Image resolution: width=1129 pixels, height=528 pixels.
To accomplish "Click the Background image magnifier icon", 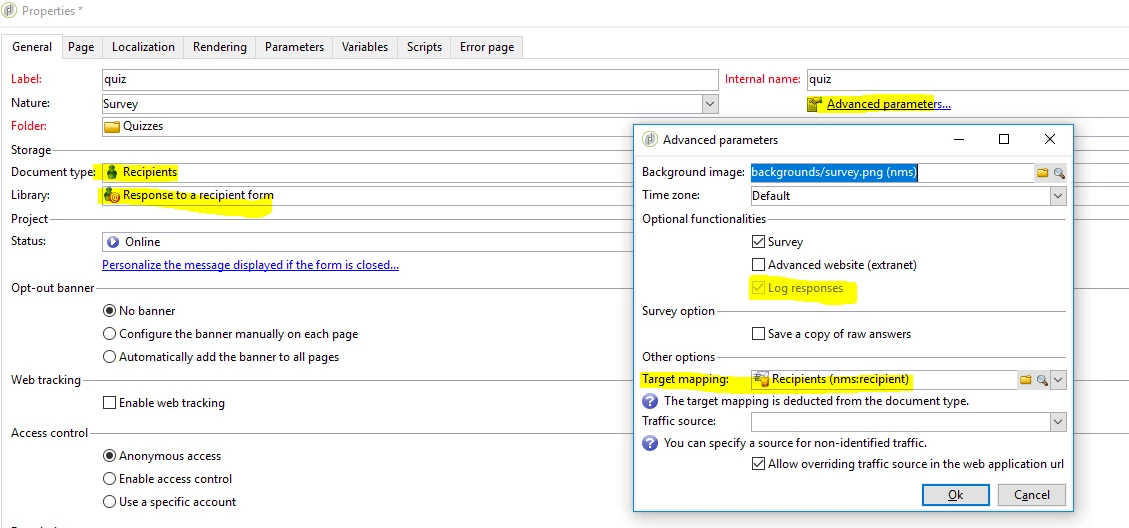I will (1058, 173).
